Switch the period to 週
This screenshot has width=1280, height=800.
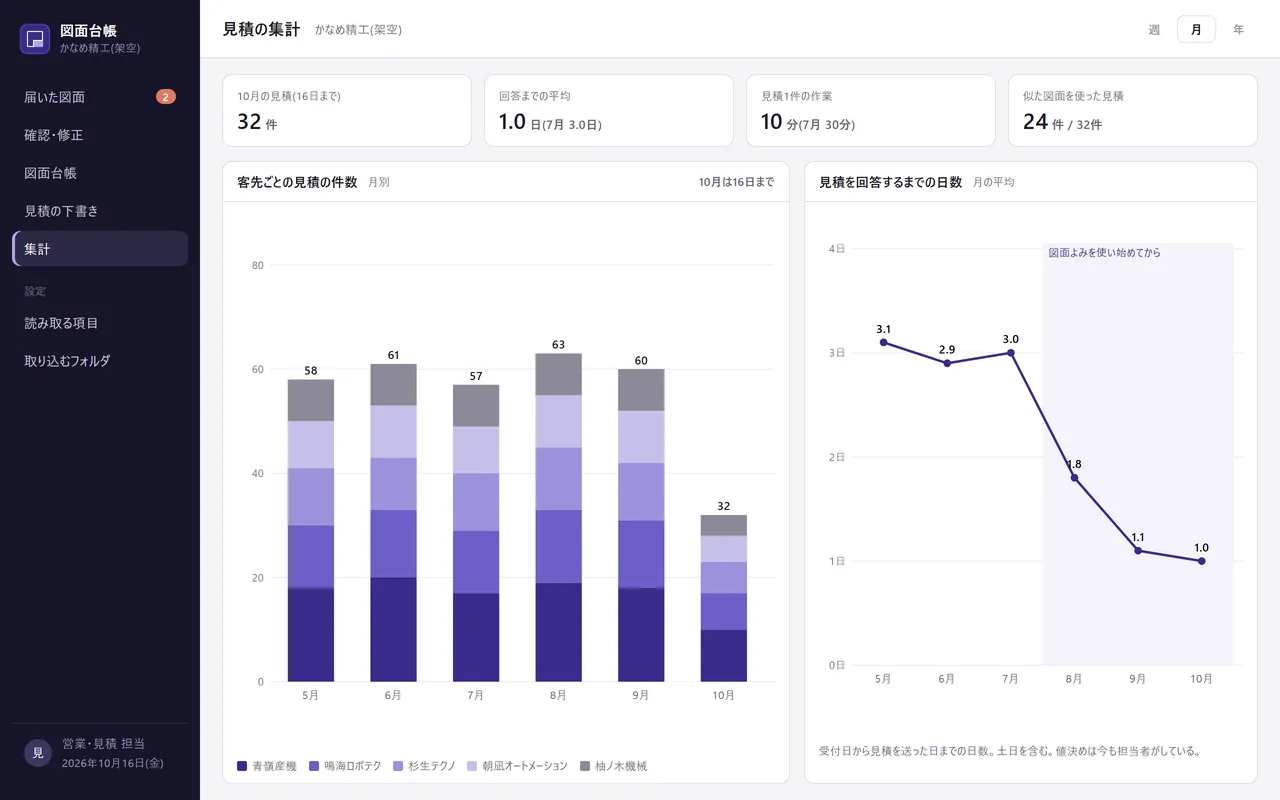pyautogui.click(x=1154, y=30)
